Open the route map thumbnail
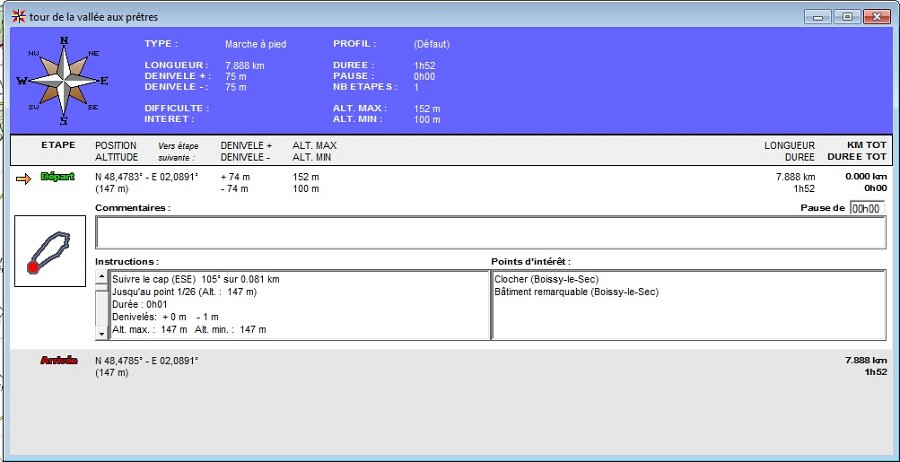Screen dimensions: 900x462 [50, 250]
